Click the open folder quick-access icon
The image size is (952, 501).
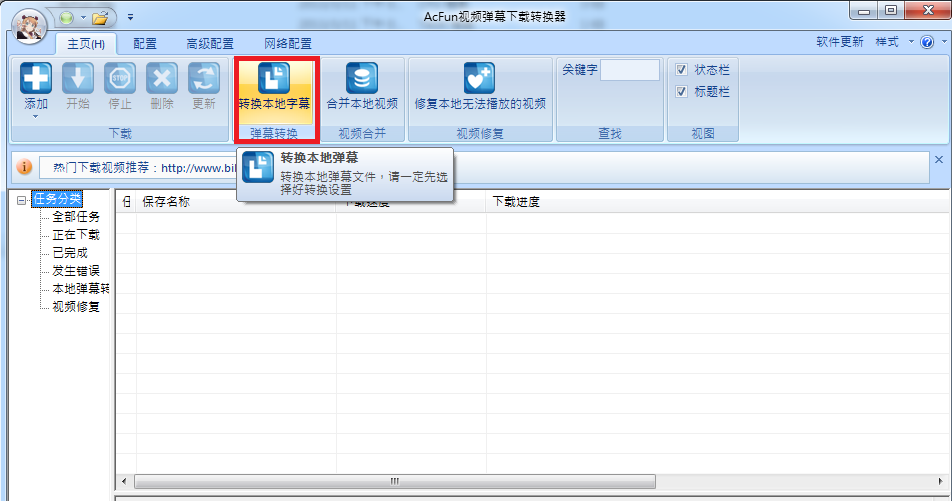tap(100, 18)
